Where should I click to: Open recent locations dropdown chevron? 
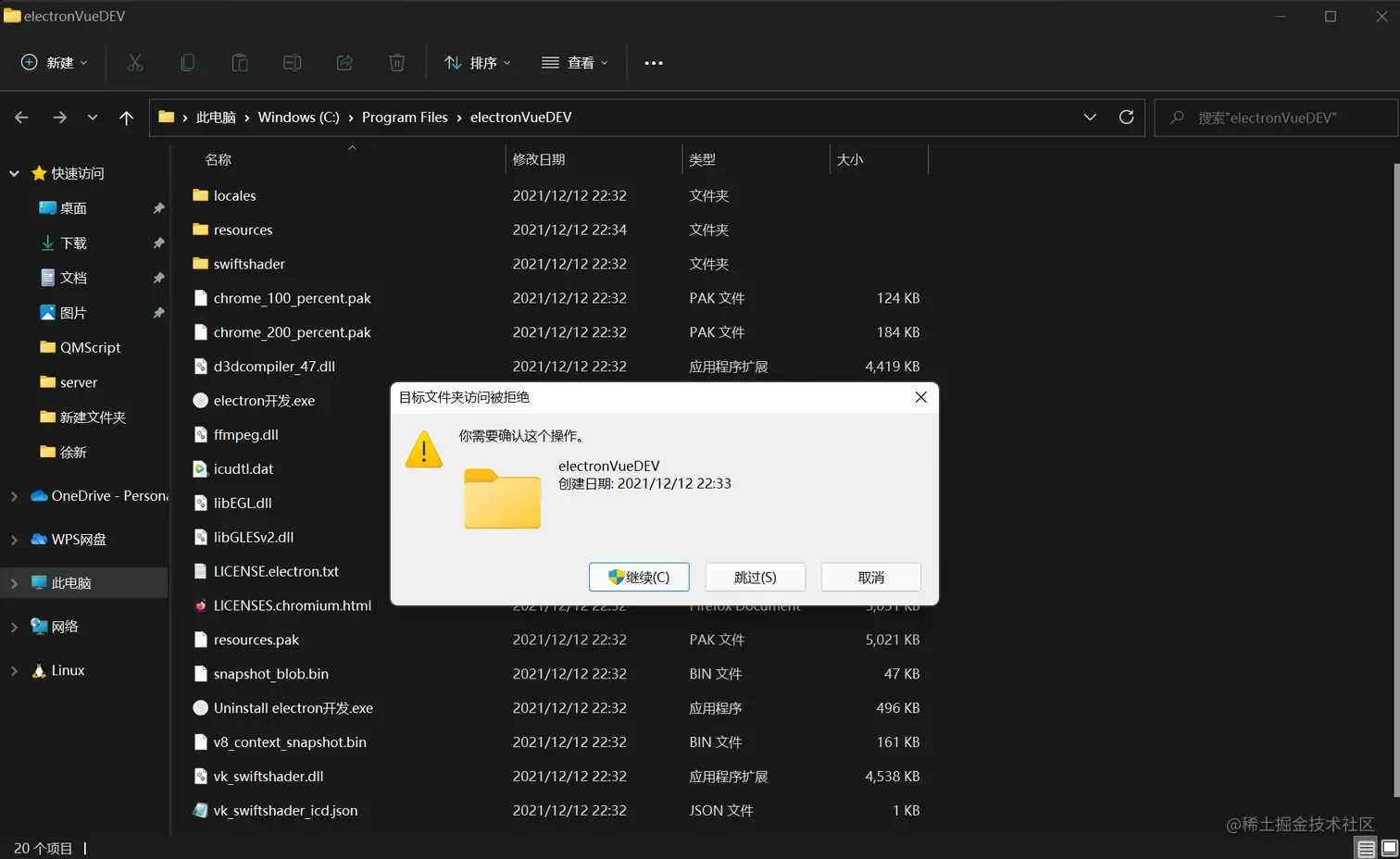(93, 118)
